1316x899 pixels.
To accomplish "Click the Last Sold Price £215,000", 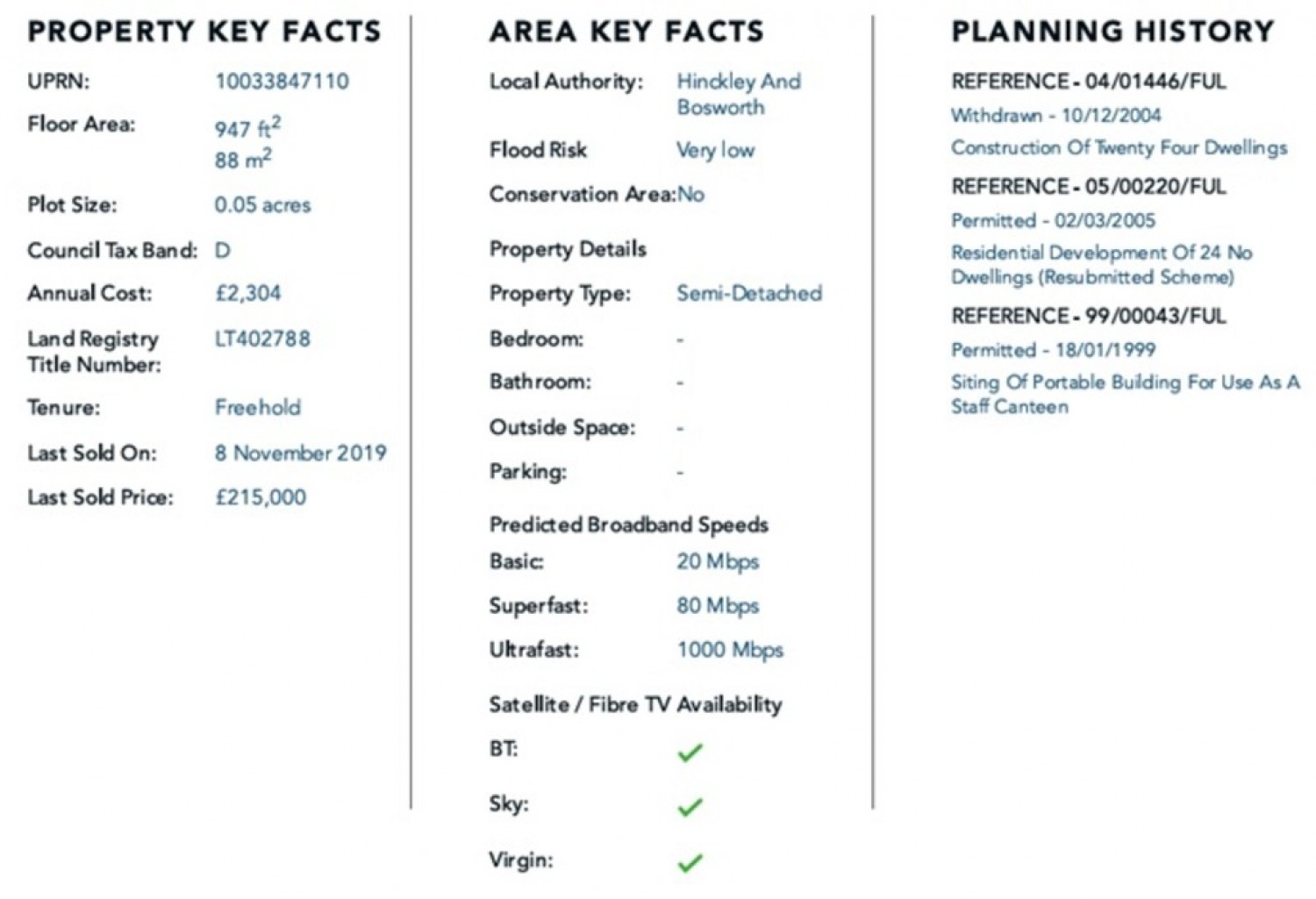I will point(261,497).
